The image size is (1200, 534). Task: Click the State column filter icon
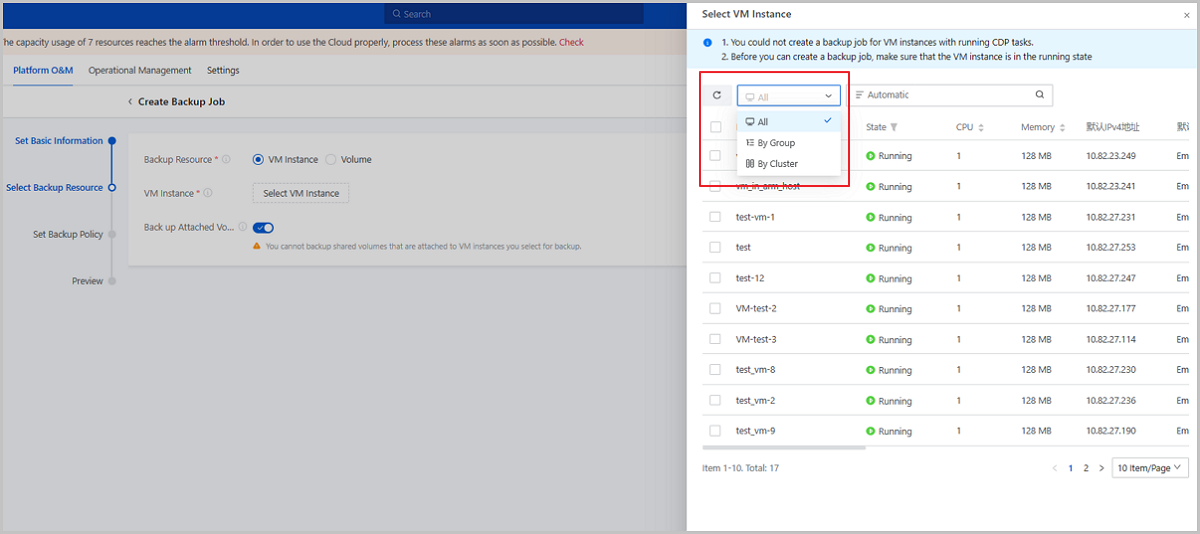click(x=894, y=128)
